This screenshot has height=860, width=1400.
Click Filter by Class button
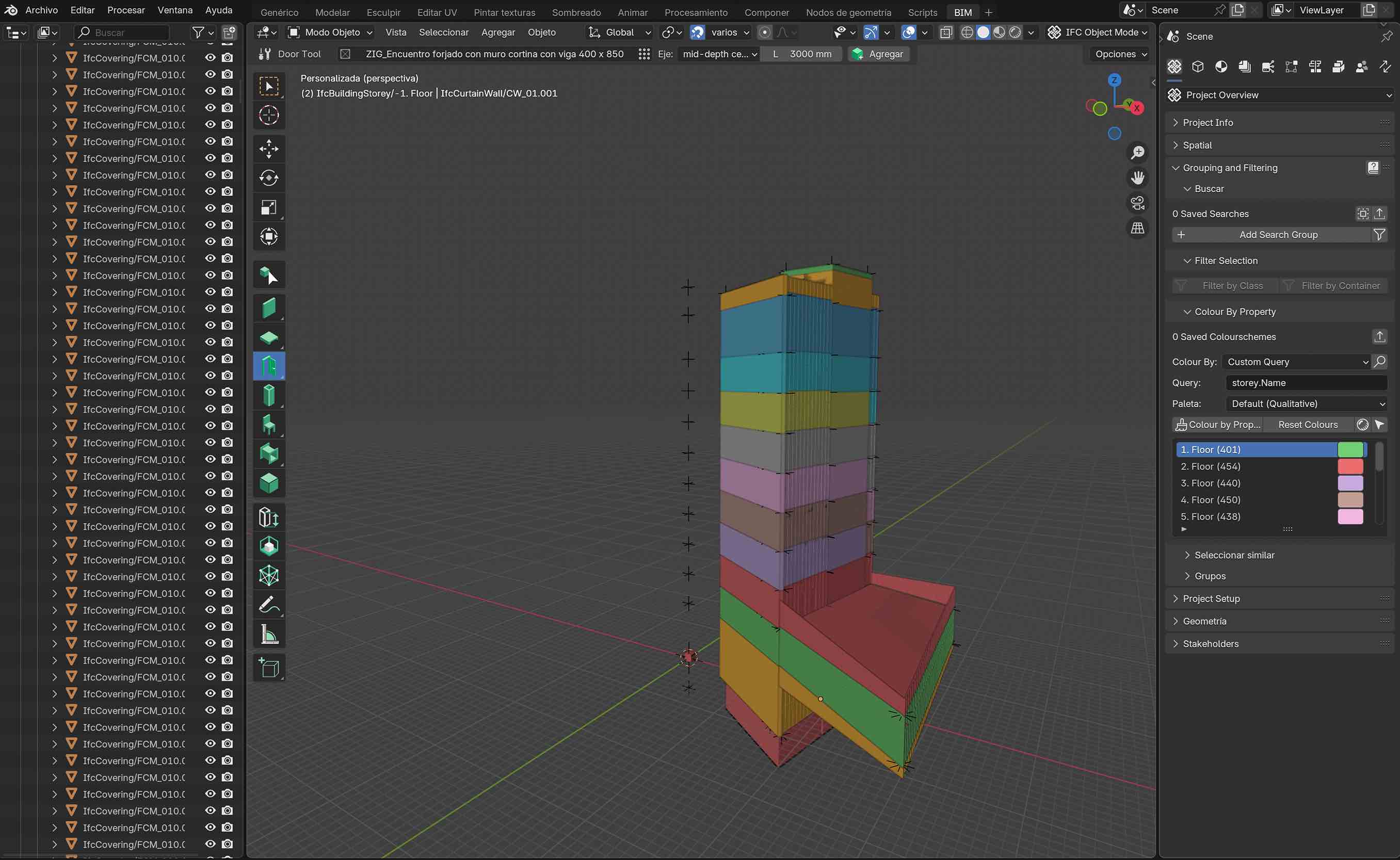(x=1226, y=285)
